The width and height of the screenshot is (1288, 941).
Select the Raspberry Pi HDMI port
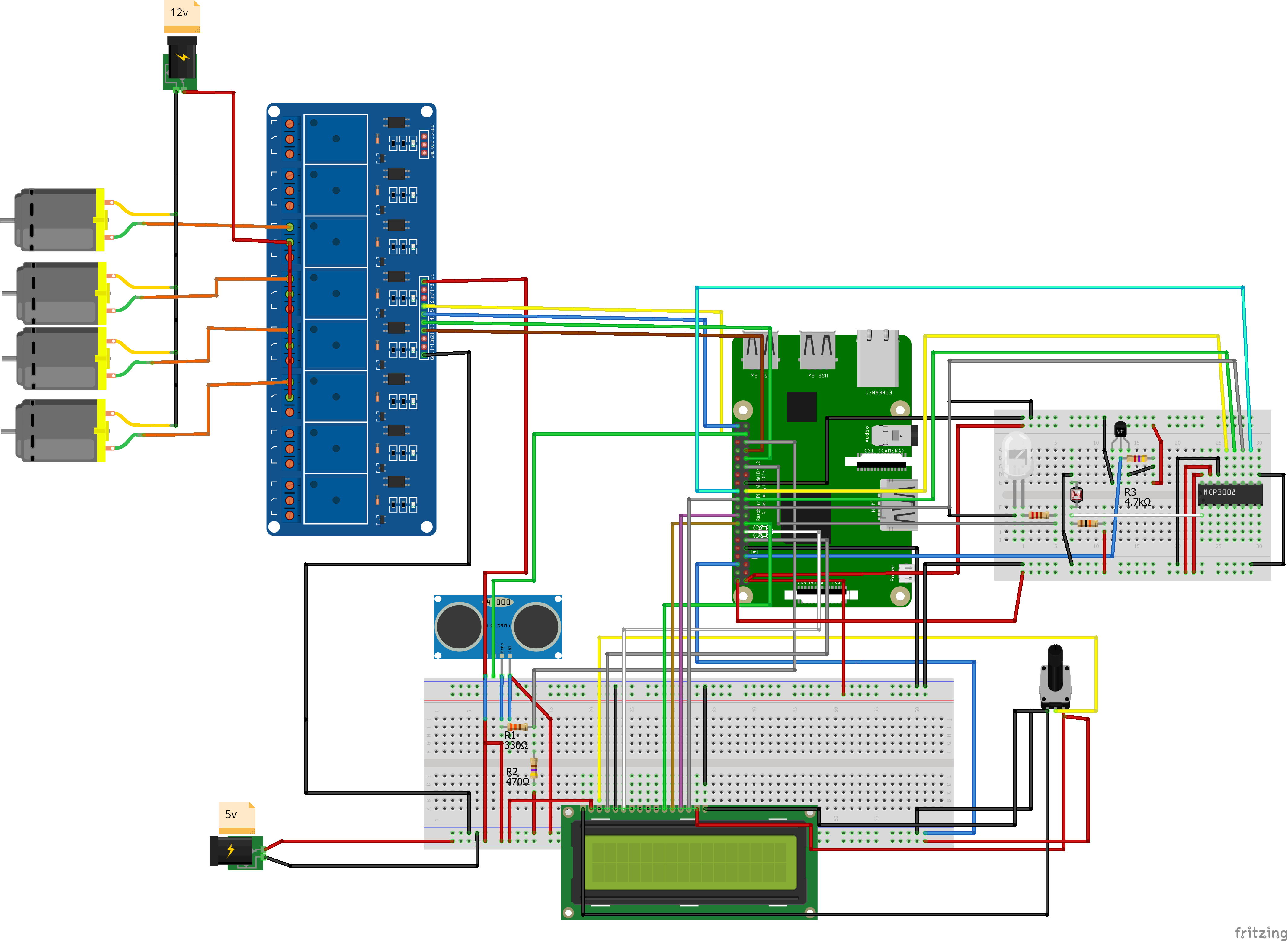(899, 505)
